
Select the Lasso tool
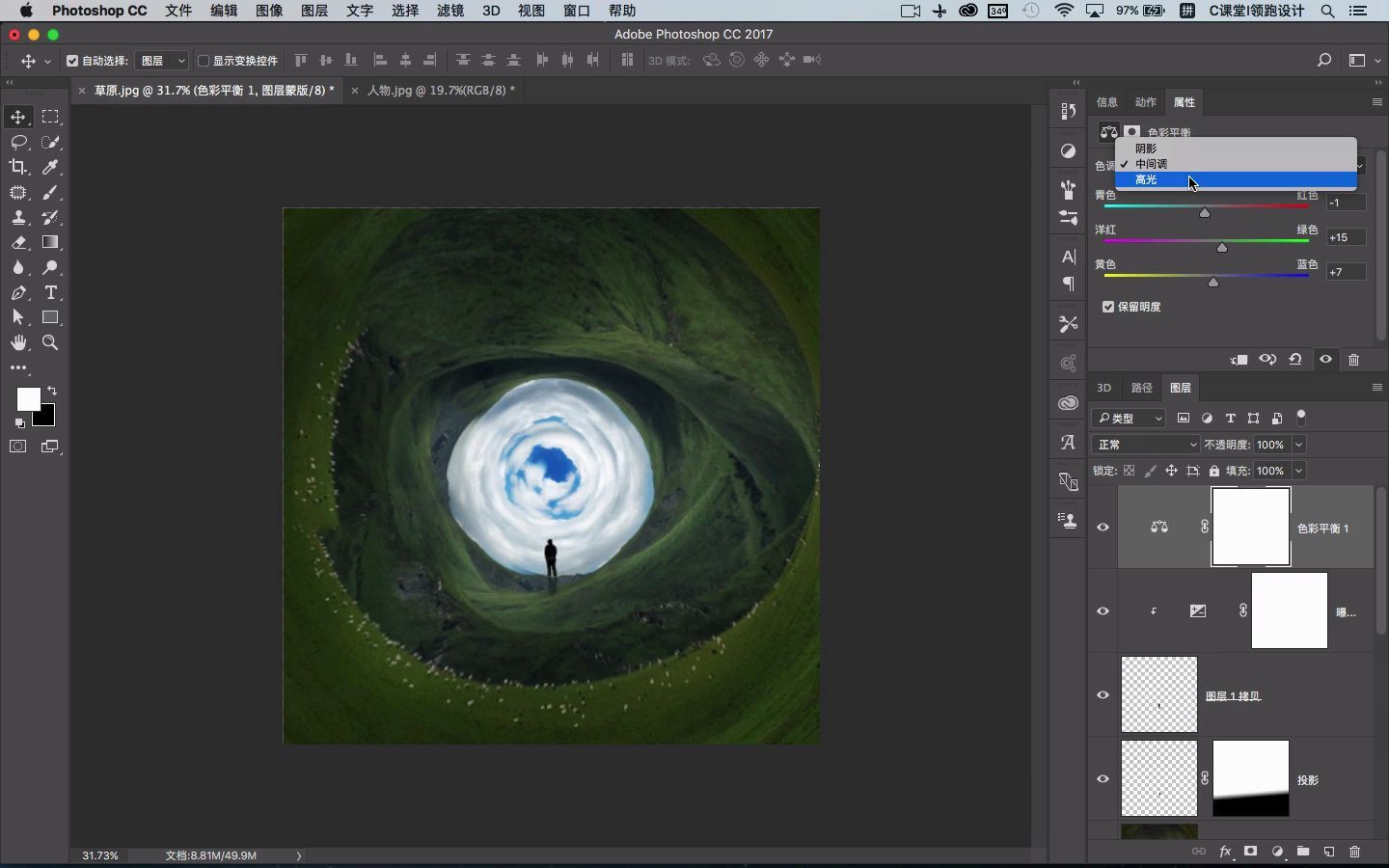coord(18,142)
